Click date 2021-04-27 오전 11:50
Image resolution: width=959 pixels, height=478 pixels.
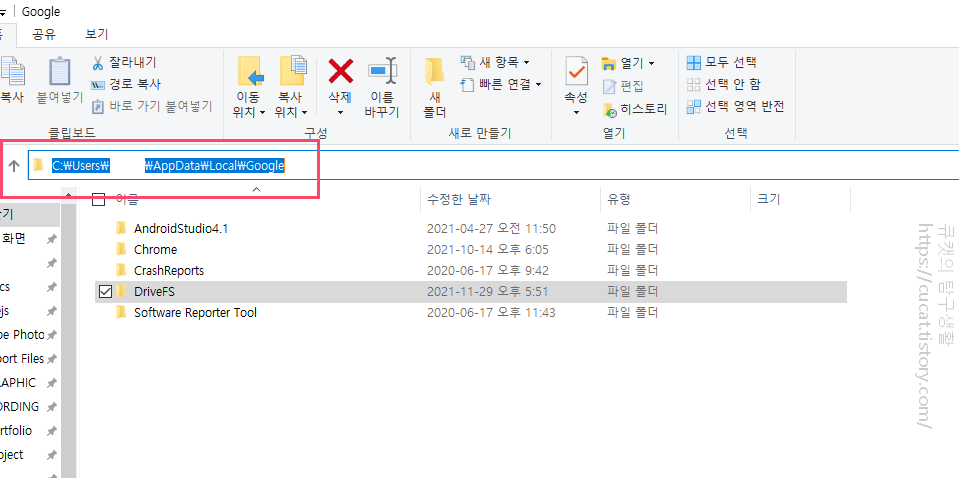491,229
